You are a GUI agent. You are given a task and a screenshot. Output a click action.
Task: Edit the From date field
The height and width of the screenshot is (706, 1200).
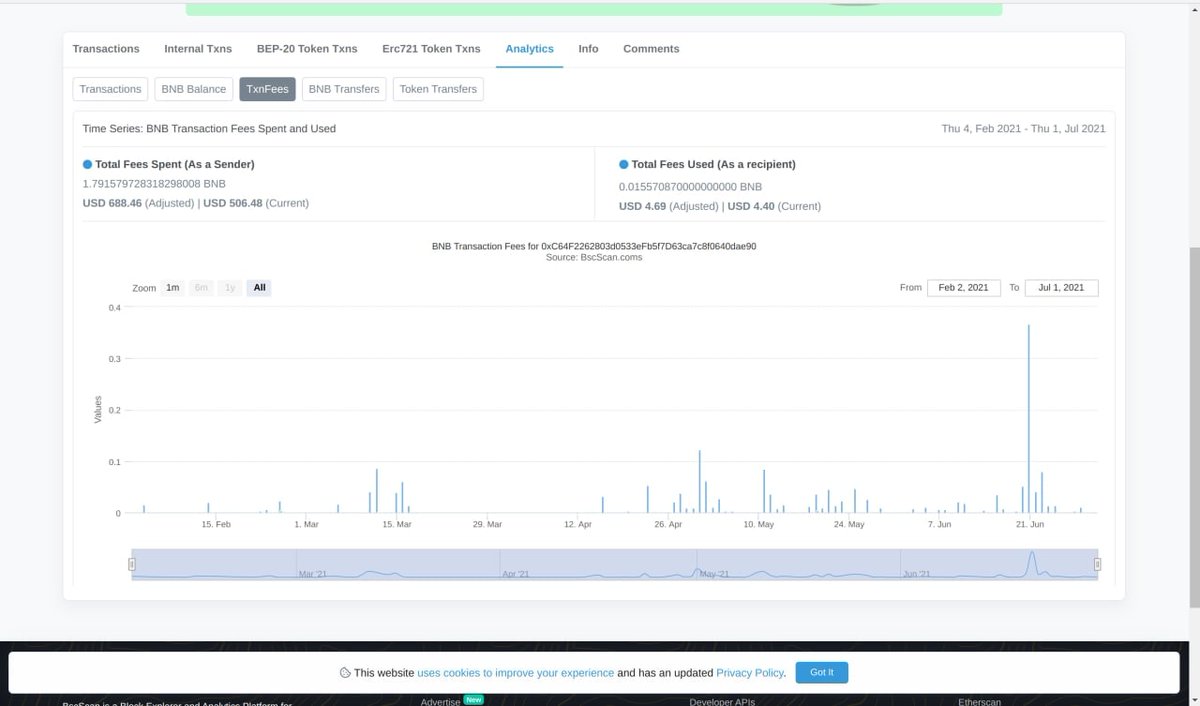pos(964,288)
